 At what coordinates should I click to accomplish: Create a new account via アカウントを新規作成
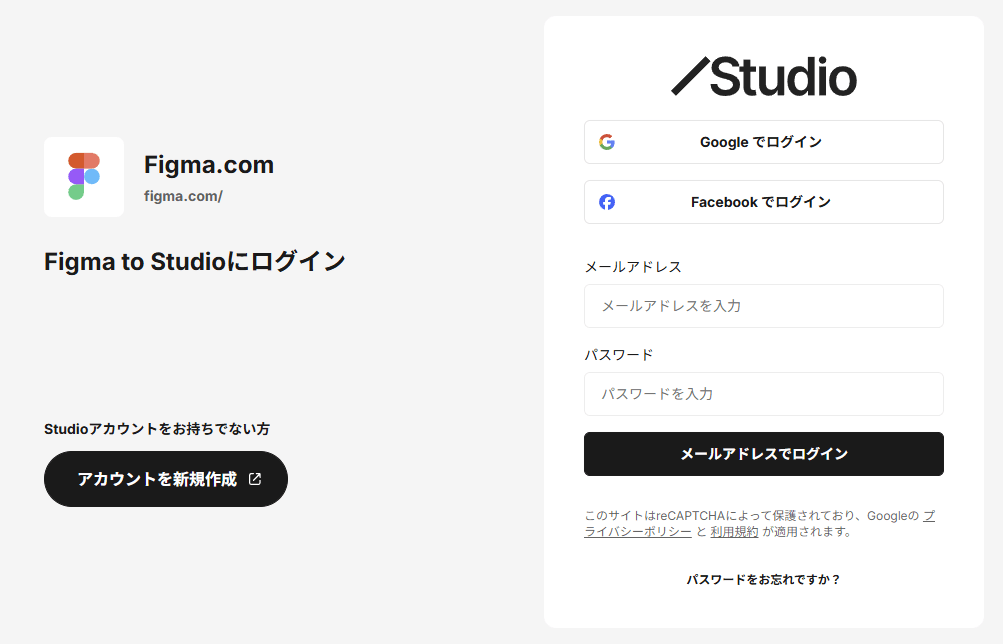coord(166,479)
